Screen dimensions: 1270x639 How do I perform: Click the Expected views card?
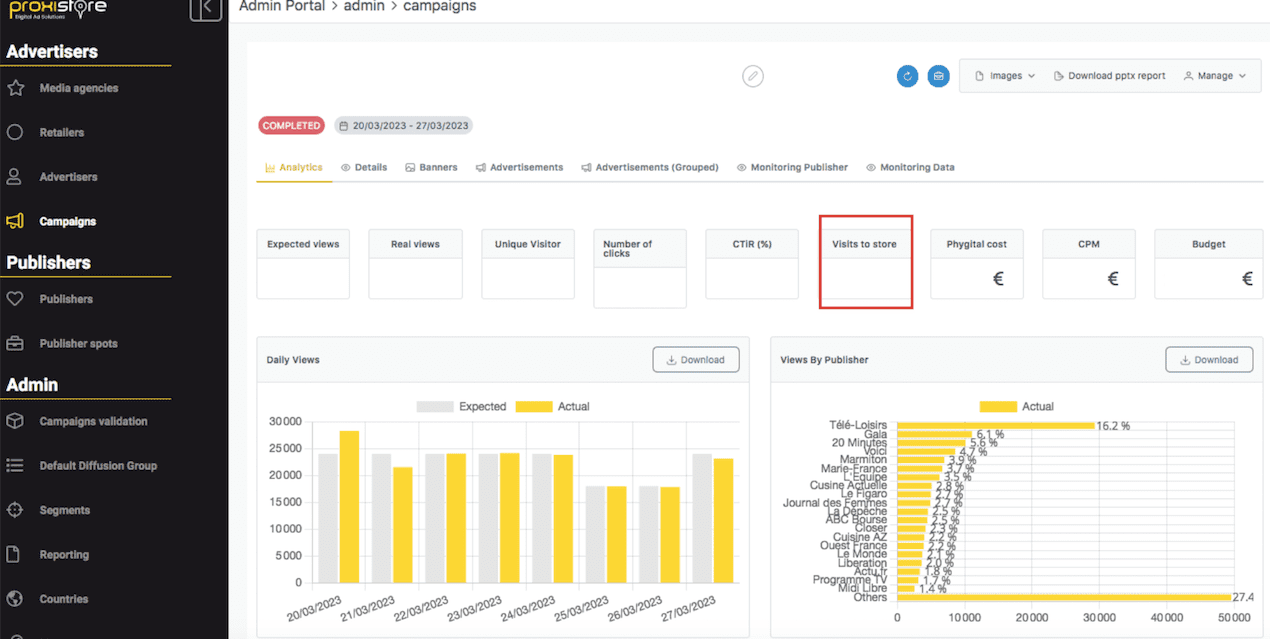click(303, 264)
